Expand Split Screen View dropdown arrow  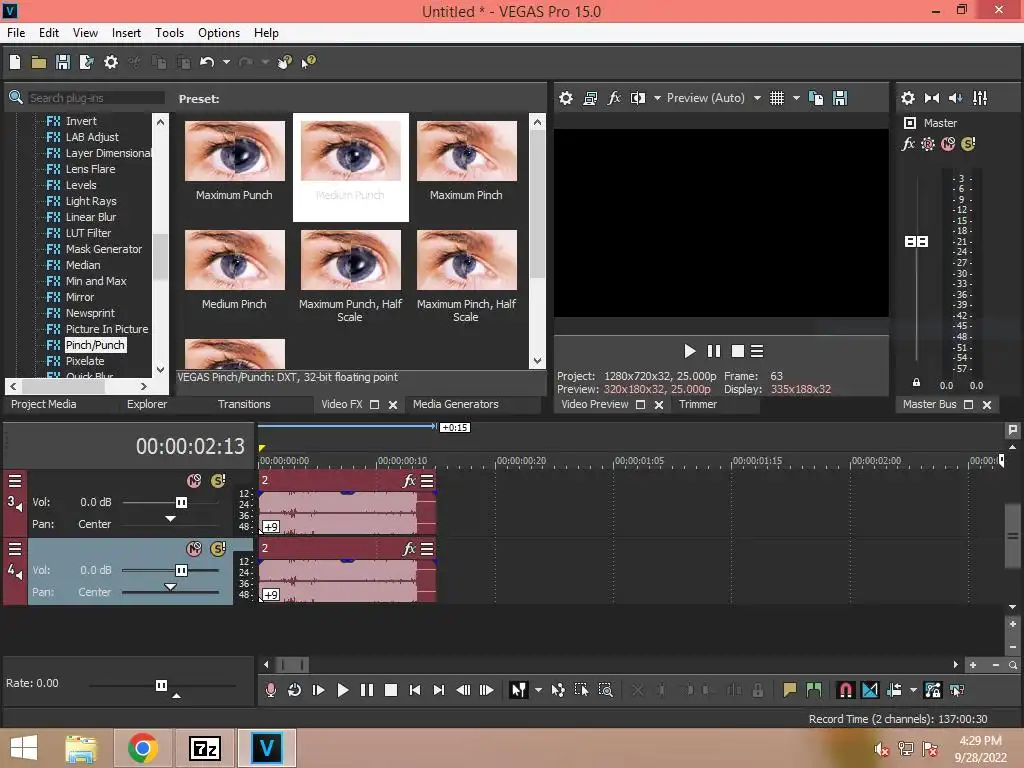click(x=657, y=98)
